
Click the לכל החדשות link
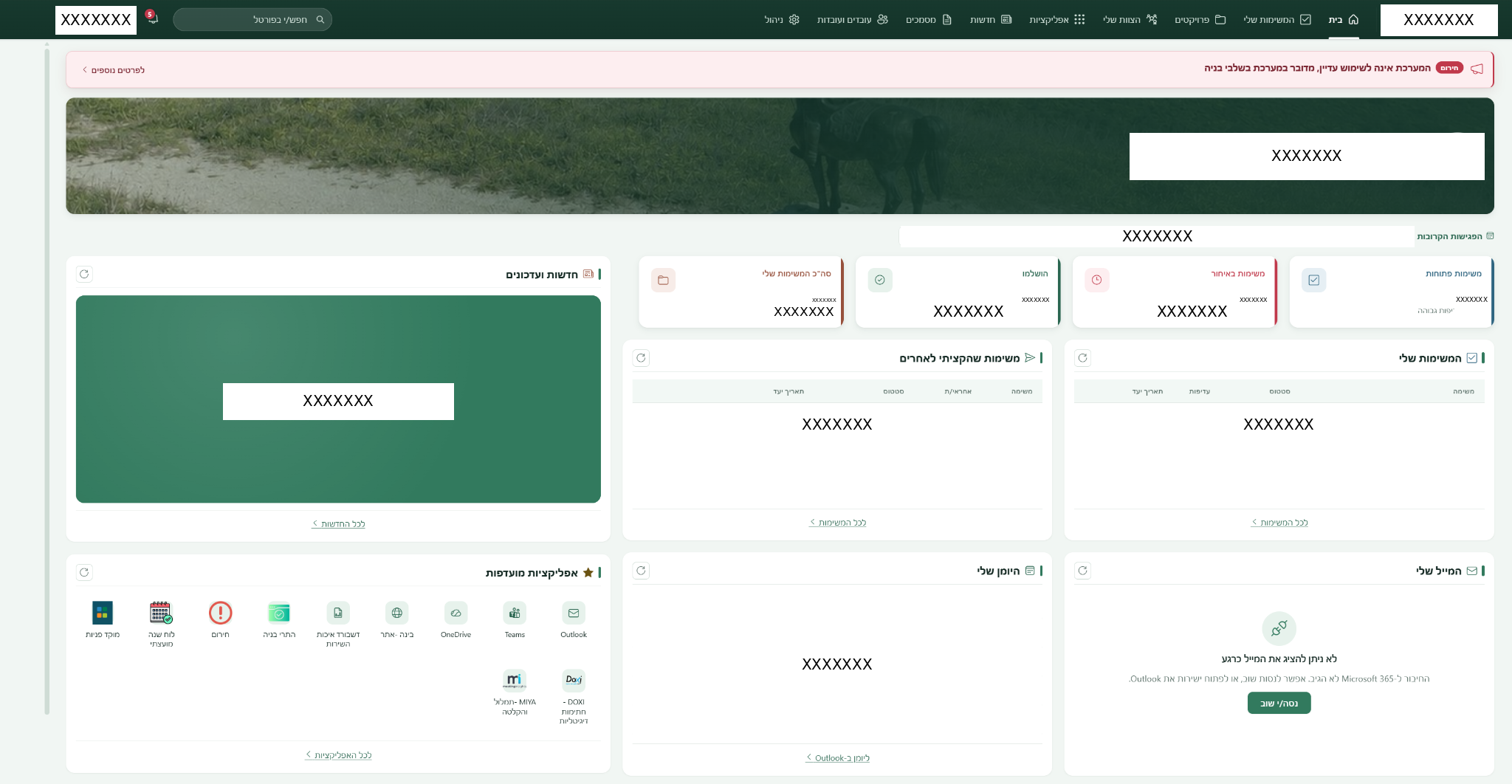(339, 523)
